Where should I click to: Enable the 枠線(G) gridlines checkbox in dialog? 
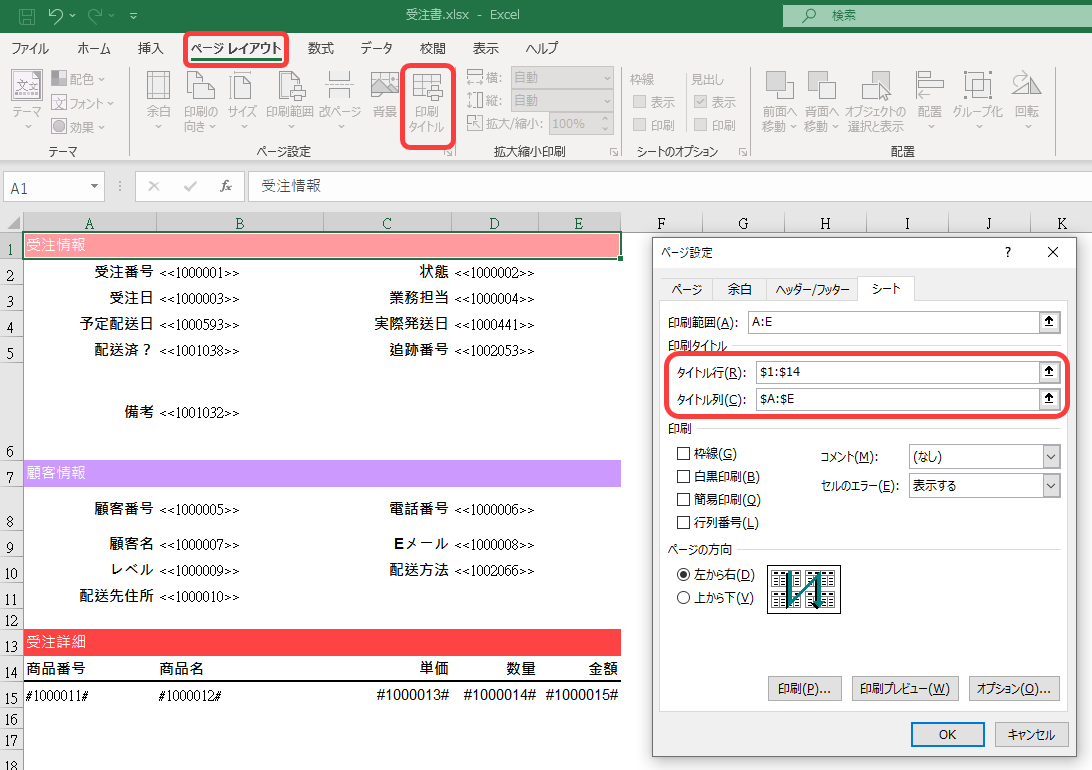pyautogui.click(x=684, y=454)
